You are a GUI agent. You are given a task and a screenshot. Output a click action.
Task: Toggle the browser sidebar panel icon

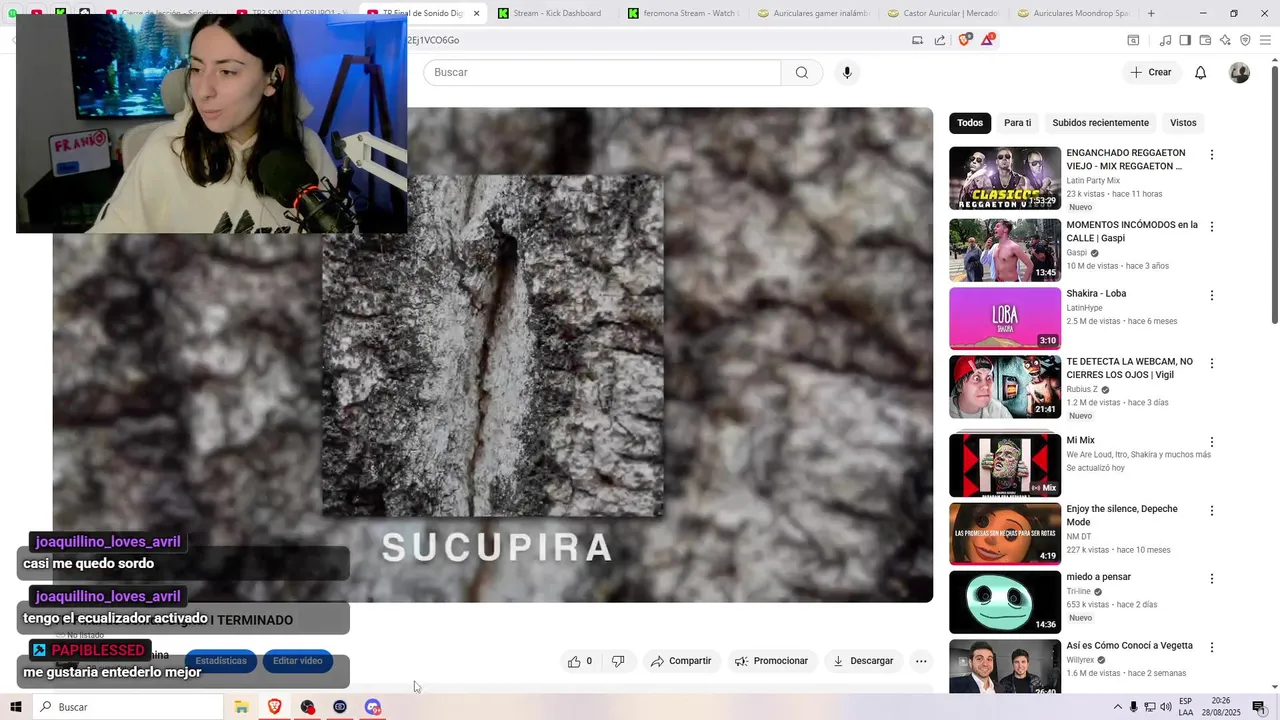click(x=1185, y=40)
